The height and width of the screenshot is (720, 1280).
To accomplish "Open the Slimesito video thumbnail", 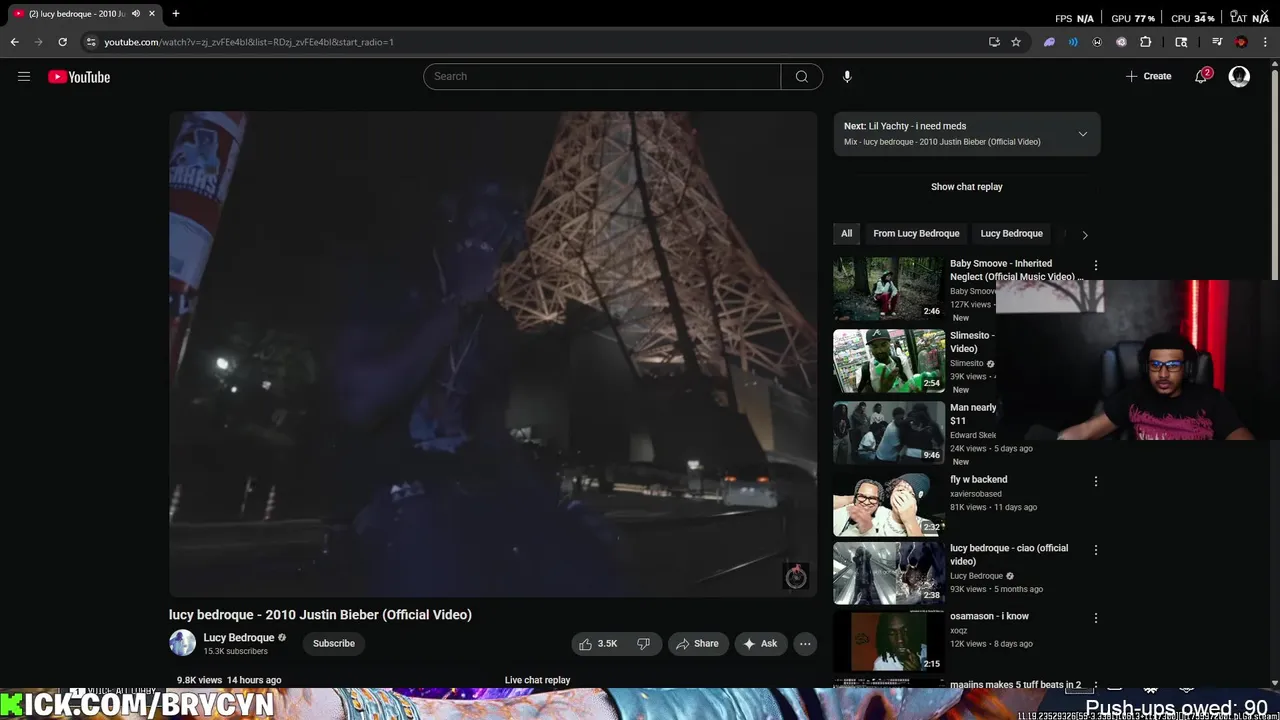I will pos(889,361).
